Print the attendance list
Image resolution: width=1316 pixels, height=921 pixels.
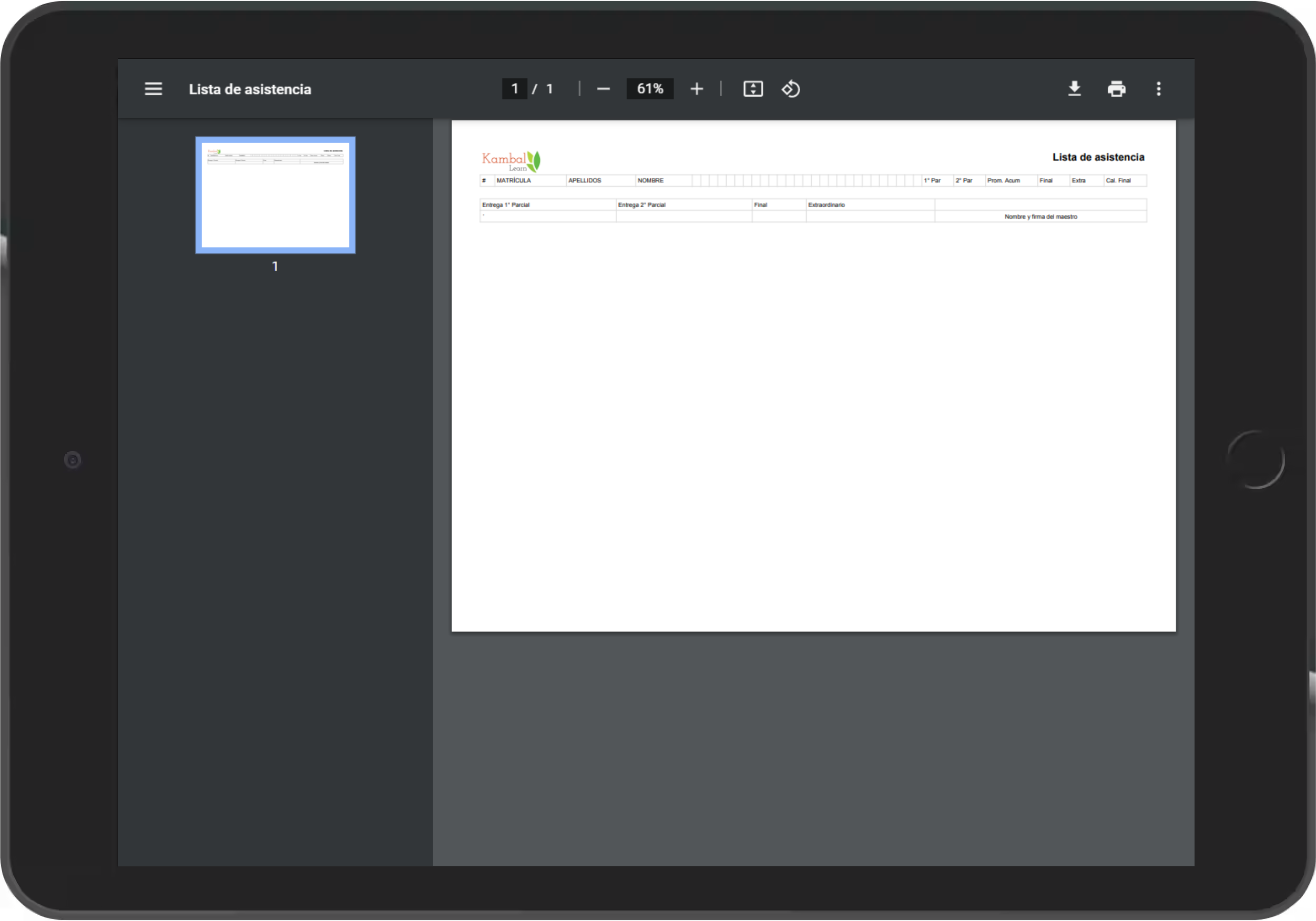1116,89
